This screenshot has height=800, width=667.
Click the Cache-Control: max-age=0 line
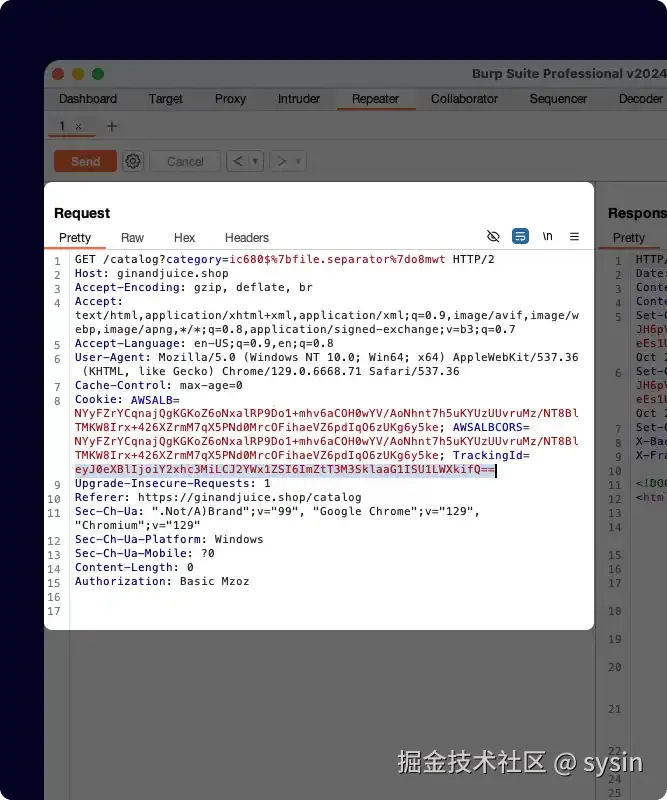tap(159, 385)
